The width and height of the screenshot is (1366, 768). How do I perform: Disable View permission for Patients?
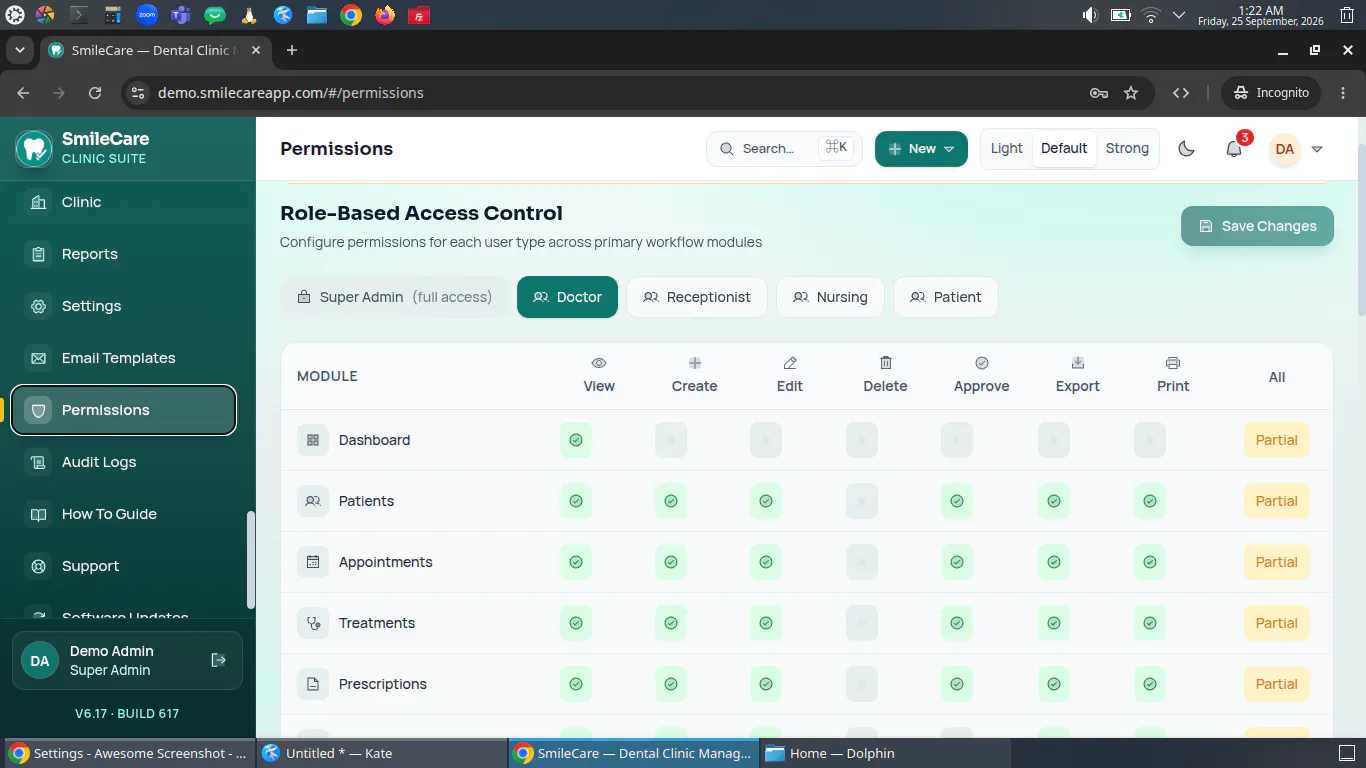click(576, 501)
